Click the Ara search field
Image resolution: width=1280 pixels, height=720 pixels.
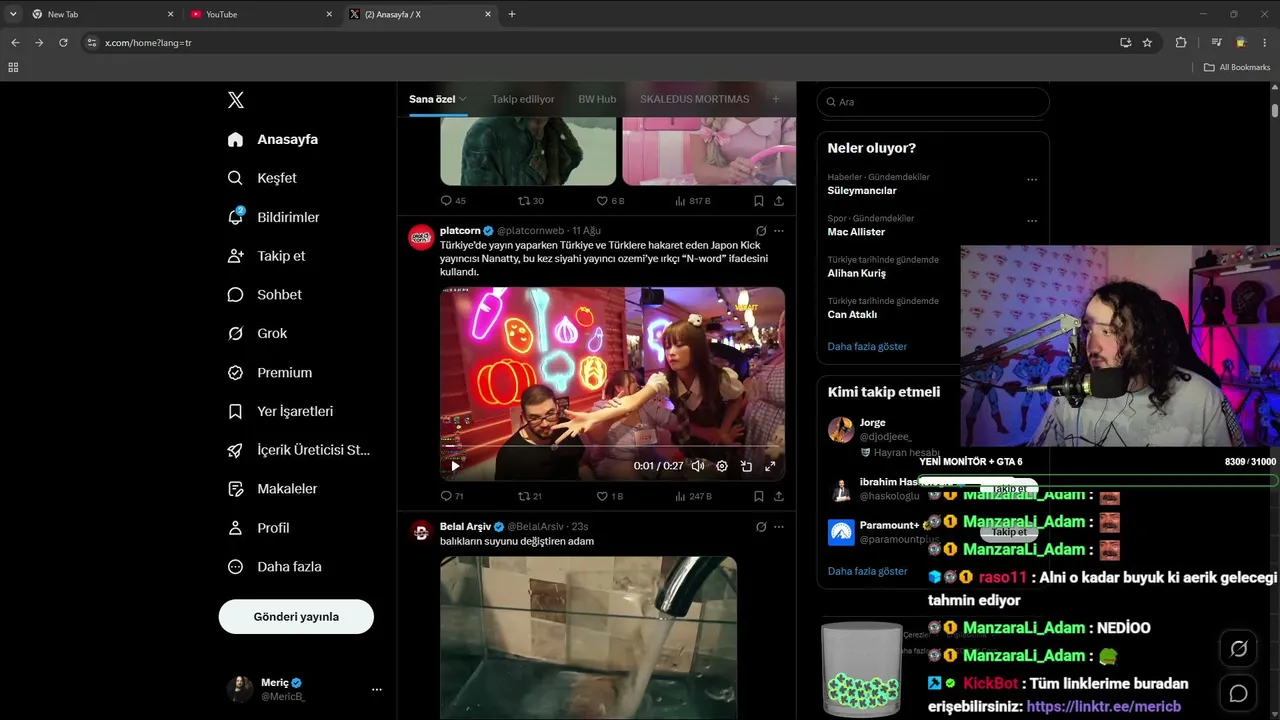933,102
